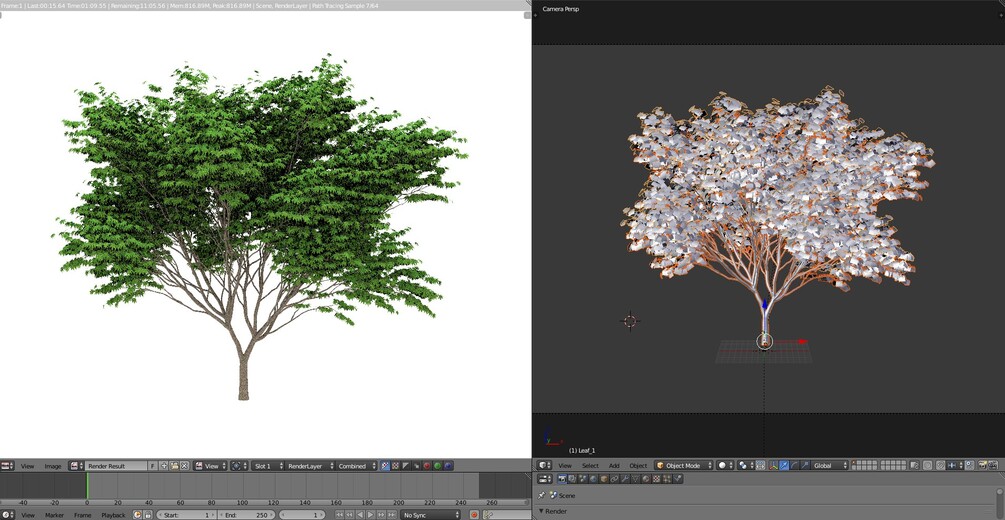Open the RenderLayer dropdown
The width and height of the screenshot is (1005, 520).
[x=310, y=466]
